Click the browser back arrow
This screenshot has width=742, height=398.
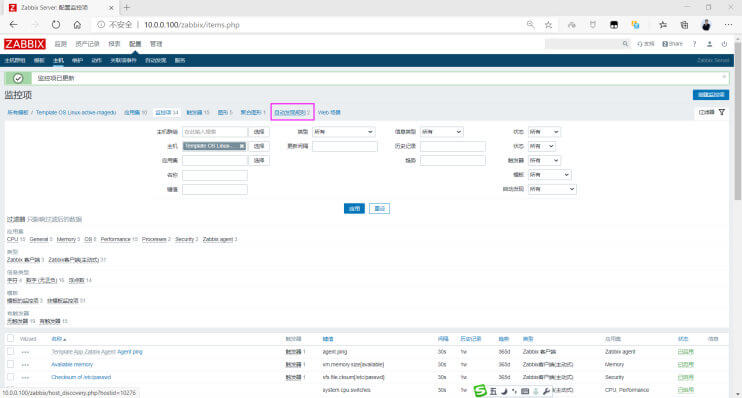(13, 25)
